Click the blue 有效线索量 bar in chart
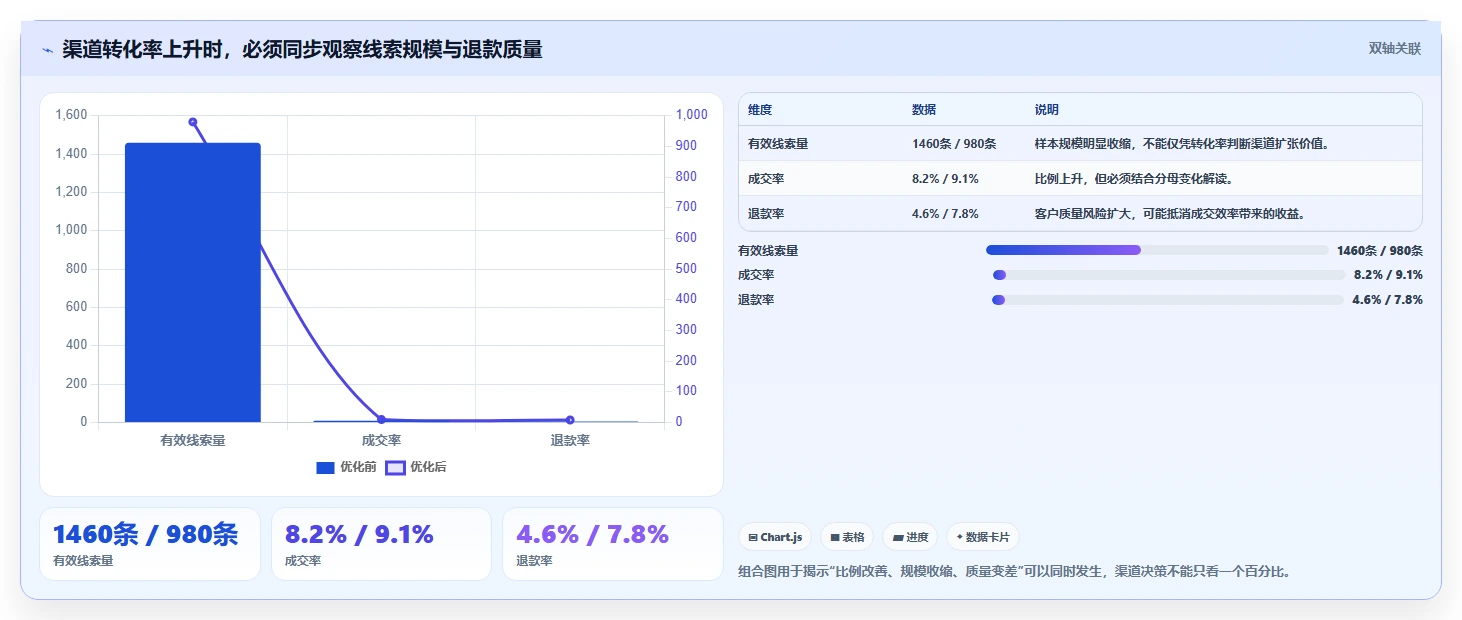 [193, 282]
